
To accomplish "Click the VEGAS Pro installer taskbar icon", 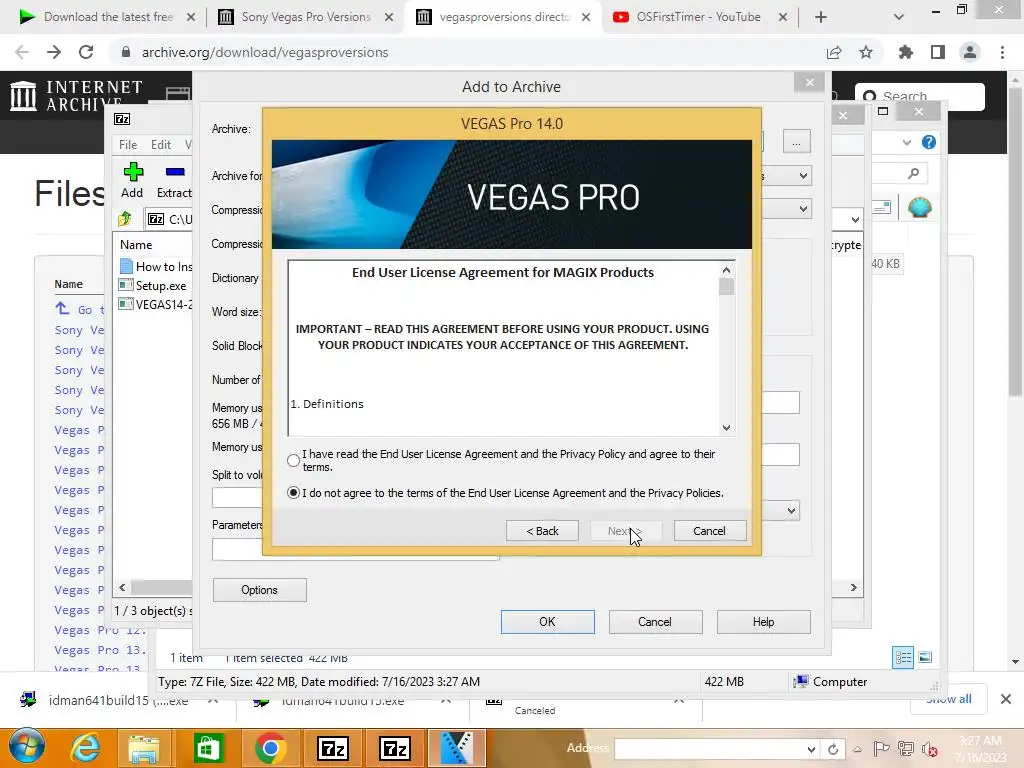I will [456, 748].
